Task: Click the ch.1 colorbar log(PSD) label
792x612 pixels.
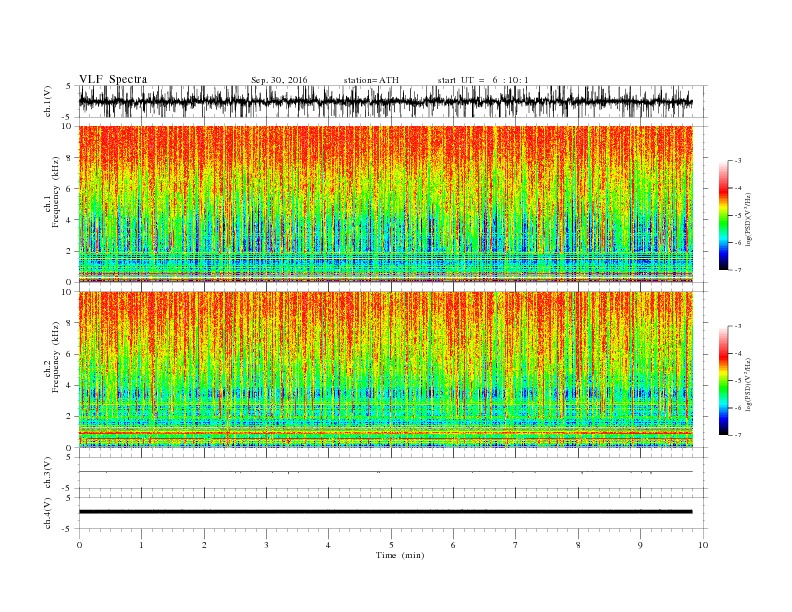Action: [748, 219]
